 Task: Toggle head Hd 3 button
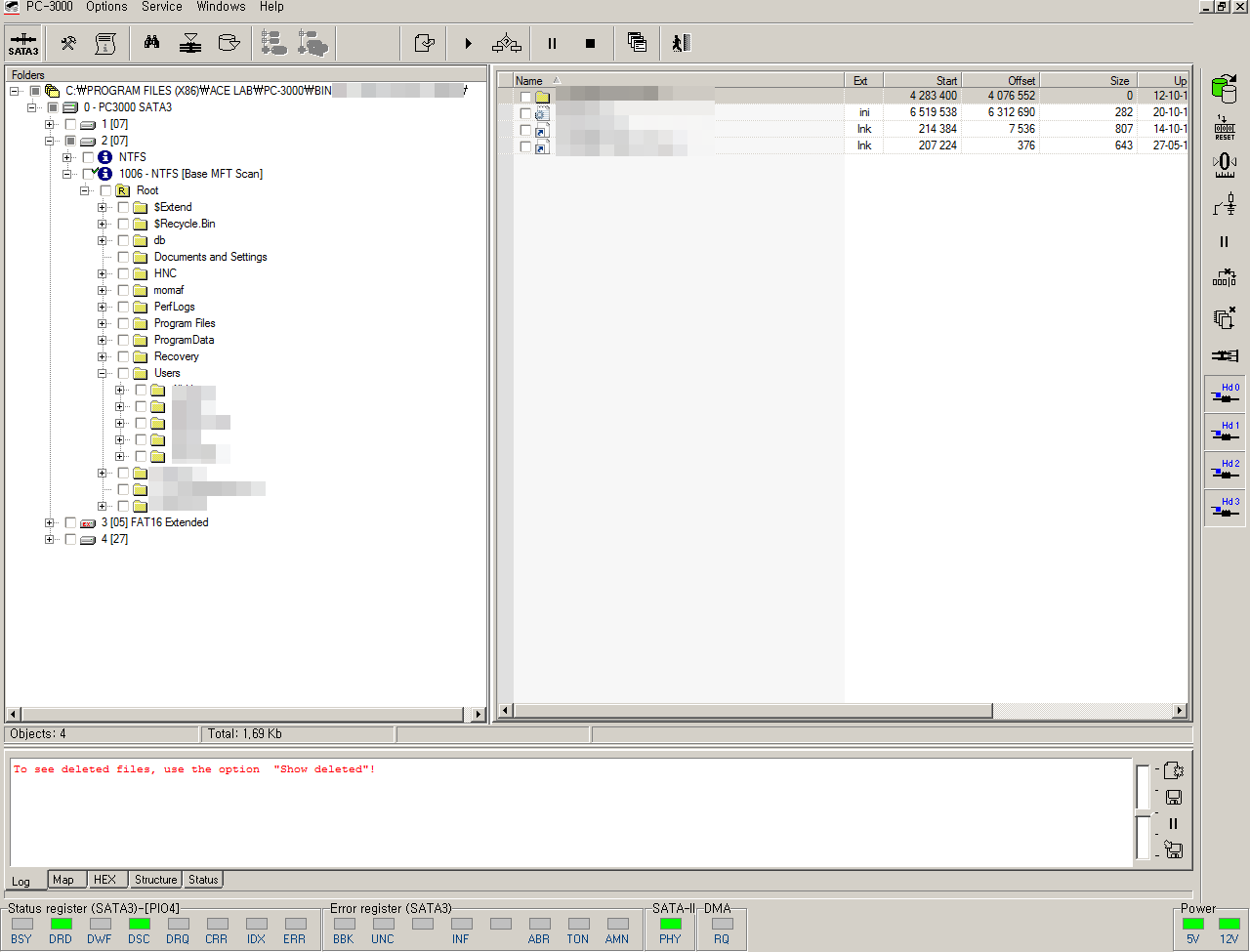click(1225, 509)
